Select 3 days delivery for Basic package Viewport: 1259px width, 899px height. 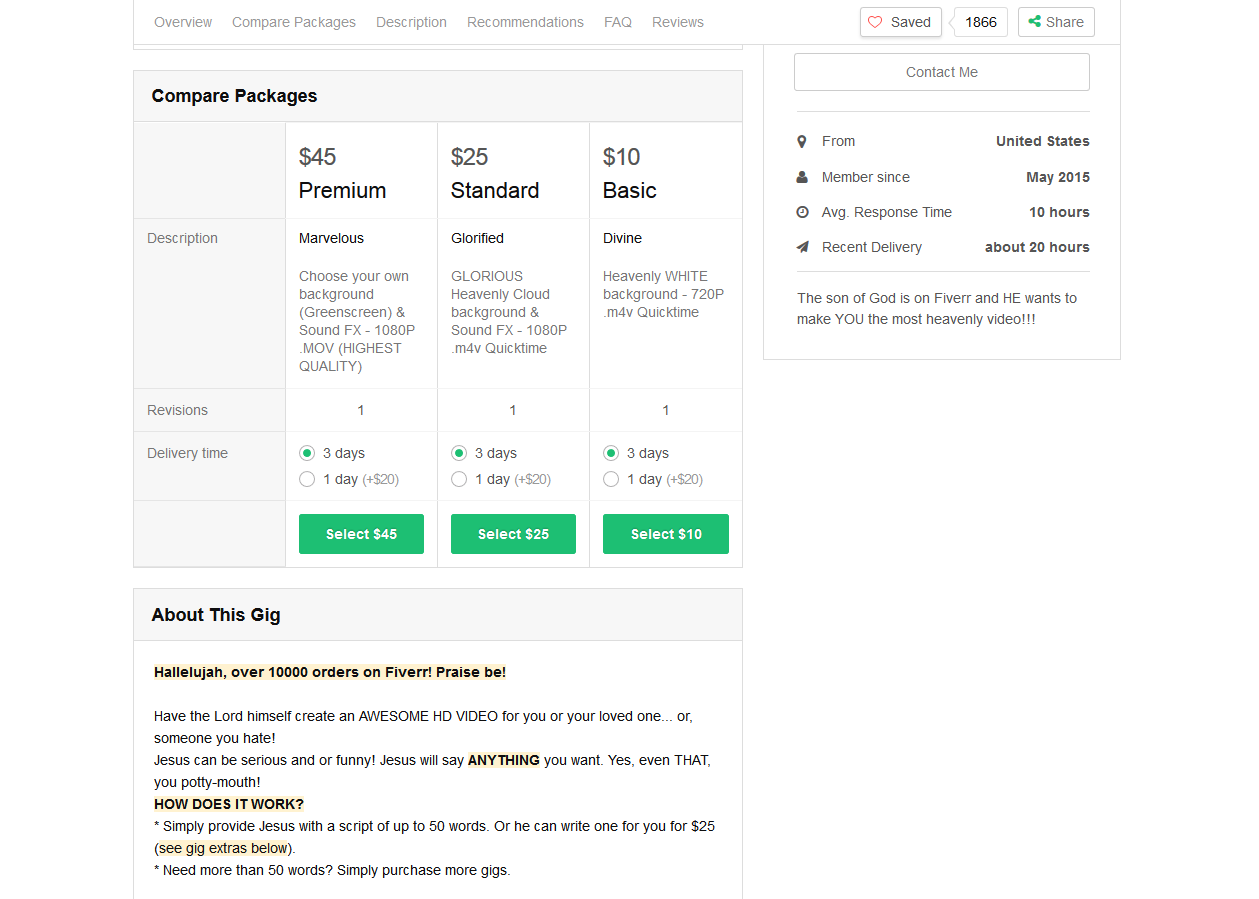click(x=611, y=453)
